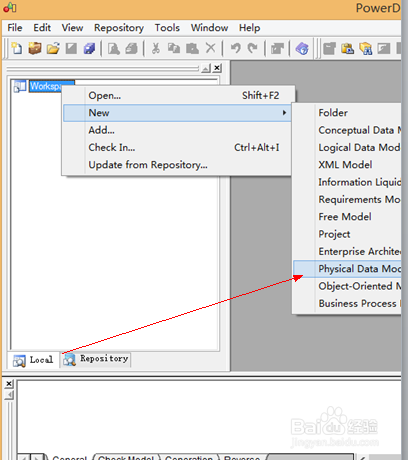The image size is (408, 460).
Task: Click the Redo arrow icon
Action: point(253,49)
